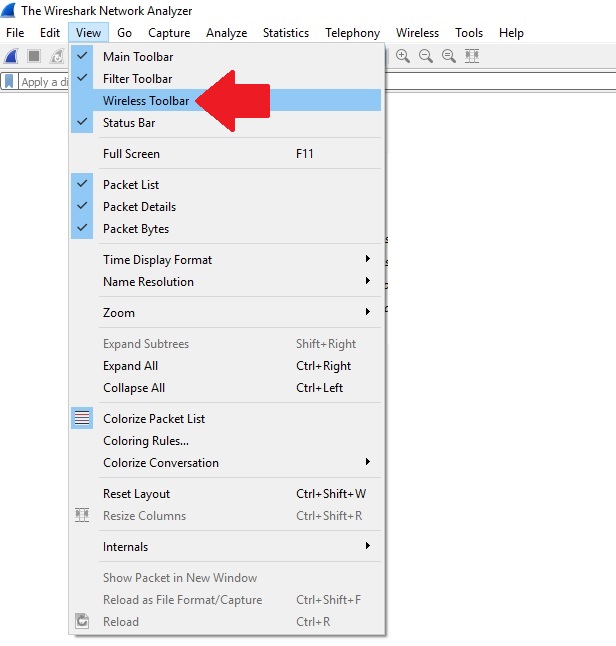This screenshot has height=646, width=616.
Task: Click the start capture shark fin icon
Action: [x=12, y=56]
